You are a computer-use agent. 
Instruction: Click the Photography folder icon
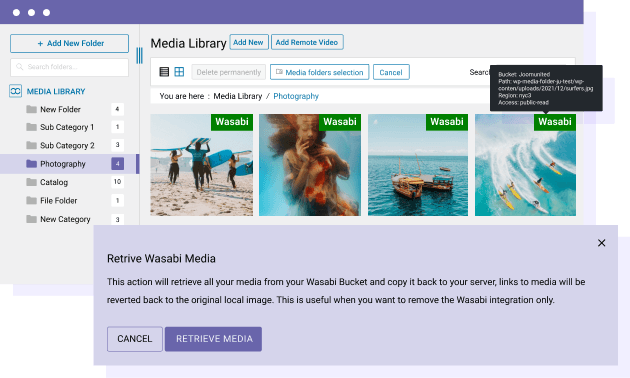pos(31,163)
